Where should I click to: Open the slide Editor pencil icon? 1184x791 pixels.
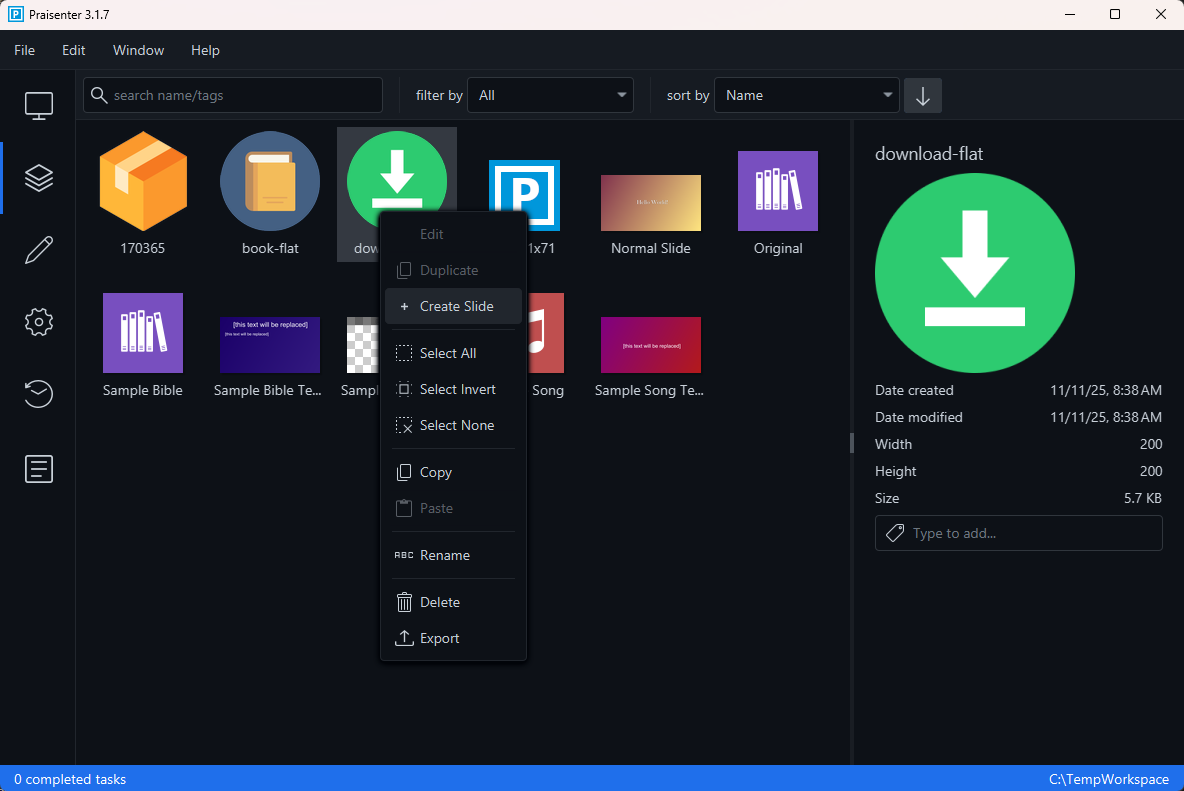(38, 249)
